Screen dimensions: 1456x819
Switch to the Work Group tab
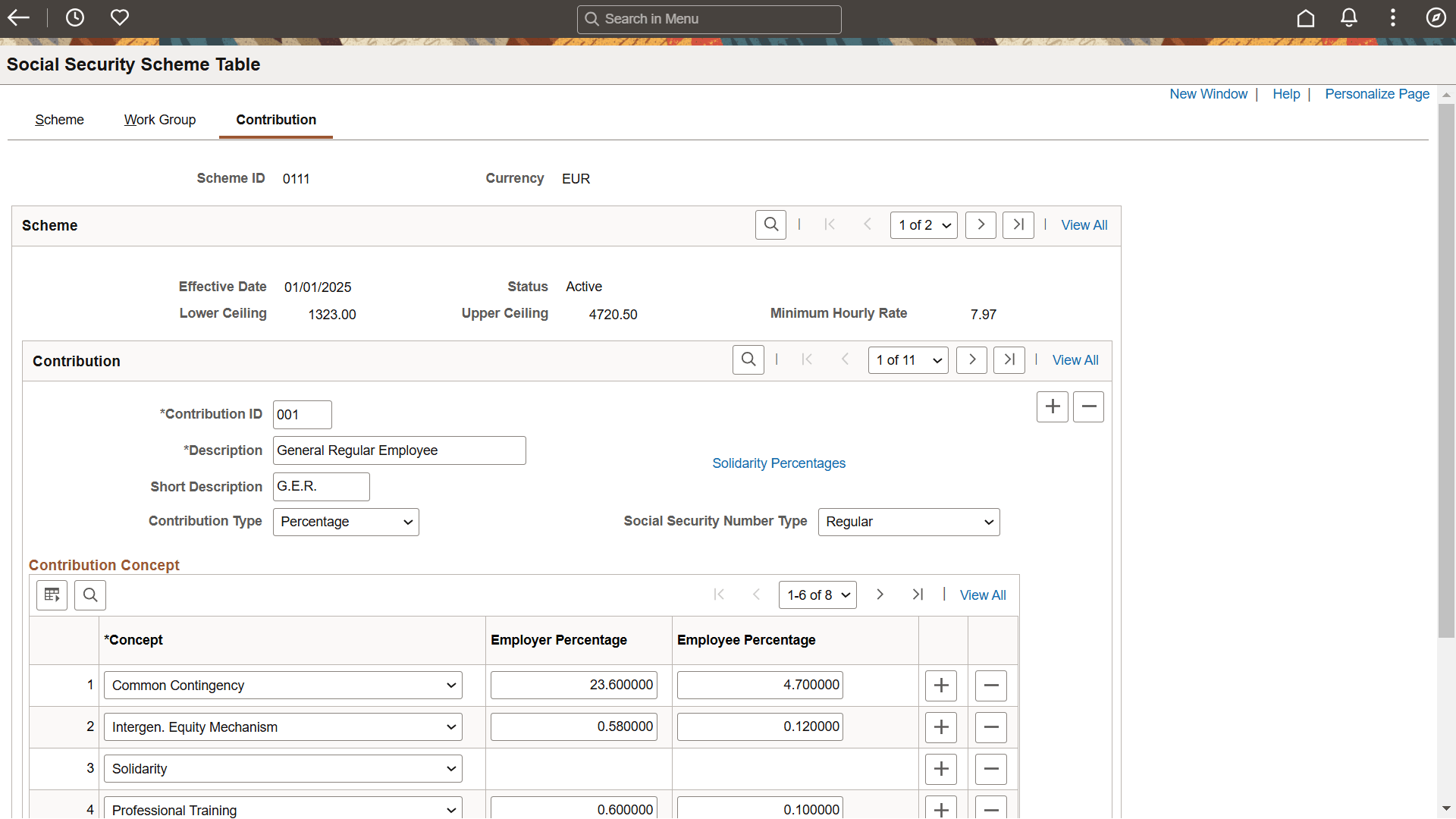(x=160, y=120)
